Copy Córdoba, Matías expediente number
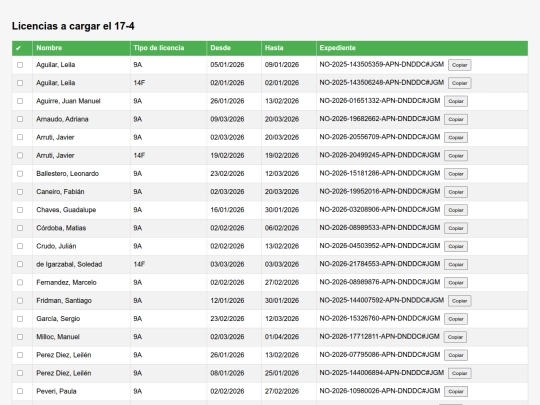 456,228
